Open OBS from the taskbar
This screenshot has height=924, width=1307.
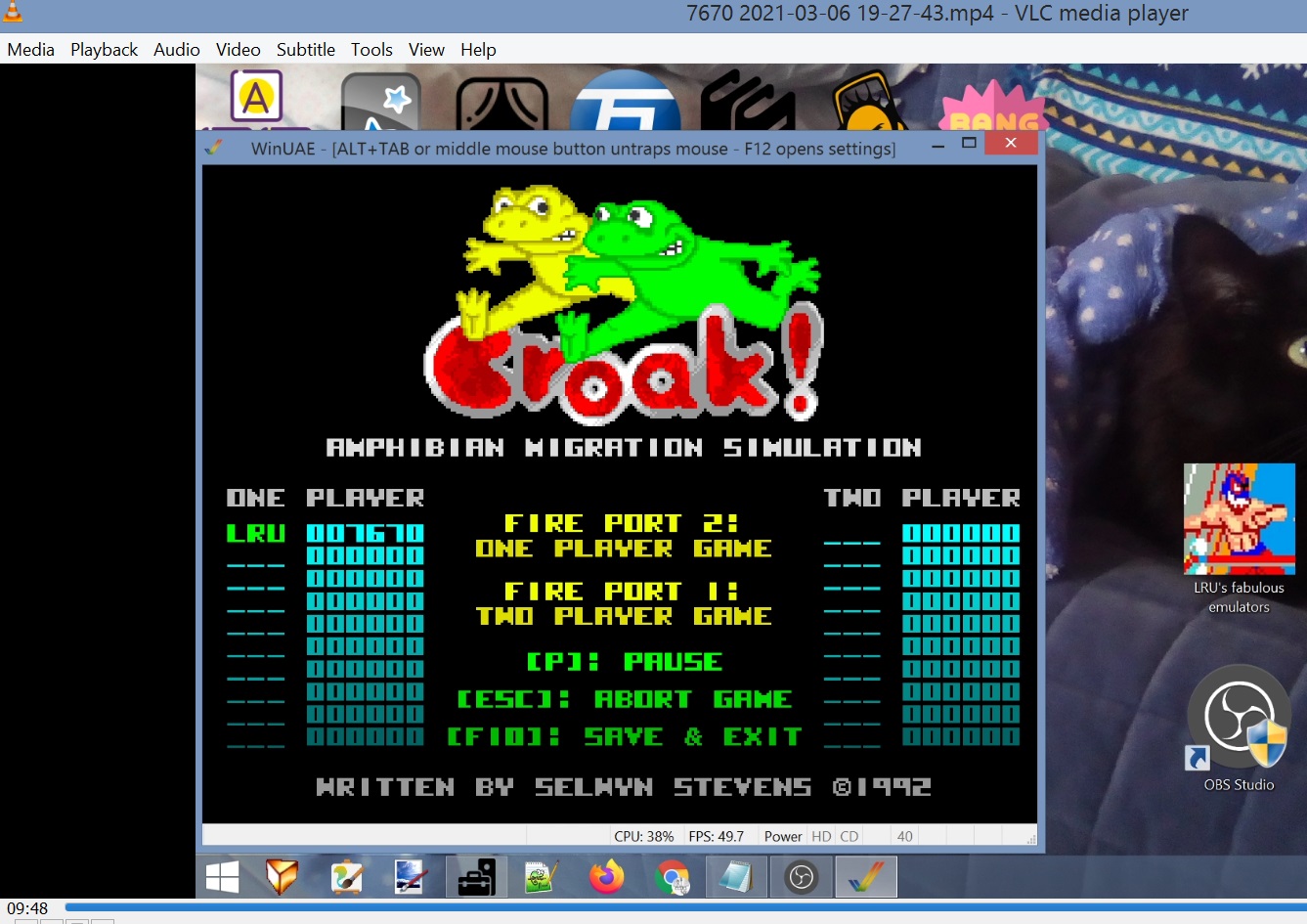tap(801, 877)
